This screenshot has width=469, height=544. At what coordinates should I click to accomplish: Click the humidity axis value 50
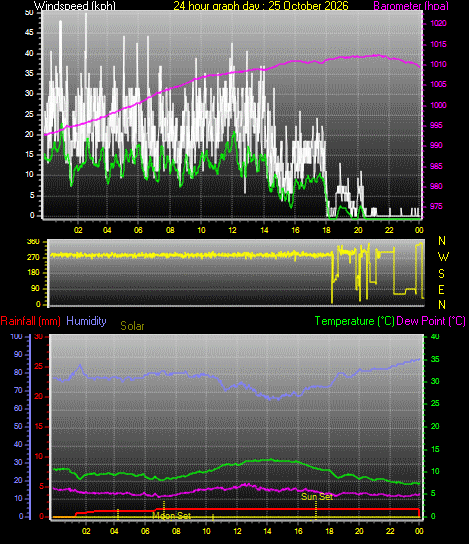18,426
